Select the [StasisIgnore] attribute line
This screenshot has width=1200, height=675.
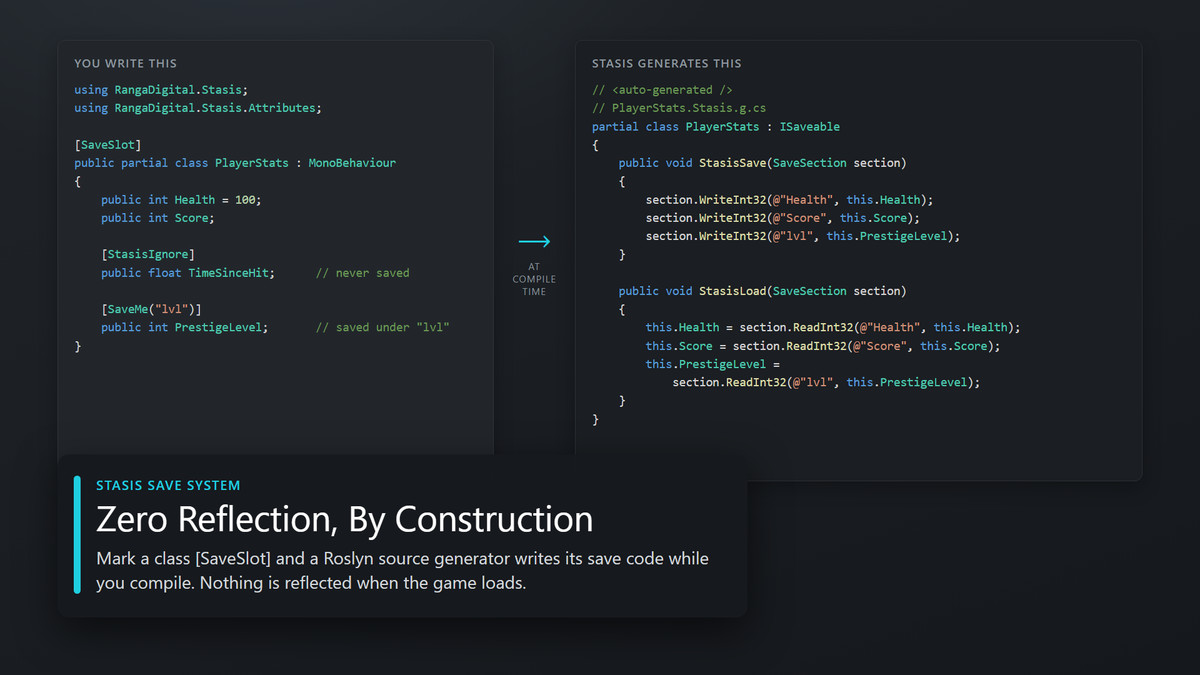point(148,254)
